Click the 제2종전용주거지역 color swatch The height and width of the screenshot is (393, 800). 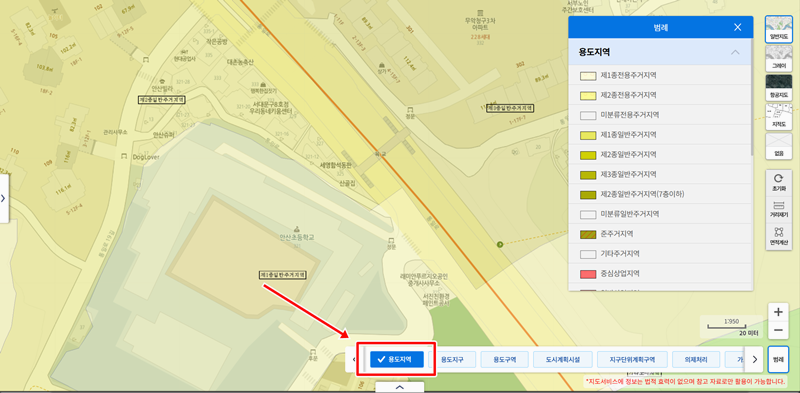pos(588,95)
